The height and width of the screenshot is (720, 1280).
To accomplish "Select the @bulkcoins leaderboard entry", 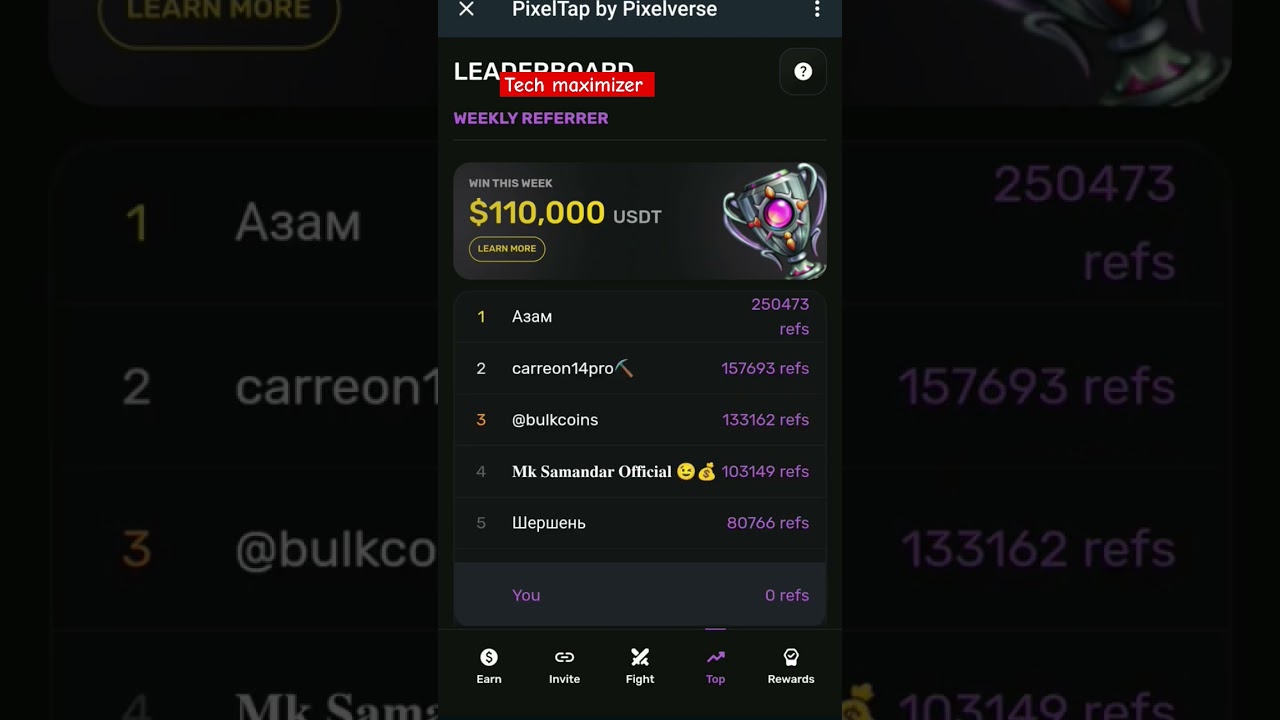I will tap(640, 420).
